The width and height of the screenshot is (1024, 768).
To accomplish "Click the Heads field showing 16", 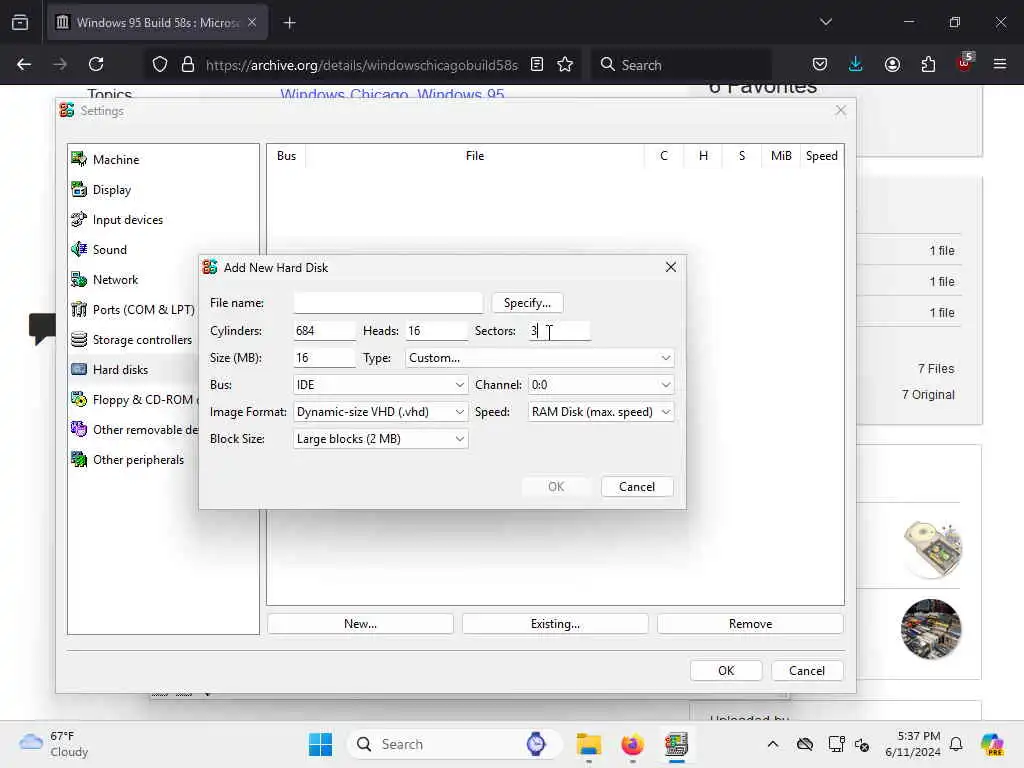I will pos(436,331).
